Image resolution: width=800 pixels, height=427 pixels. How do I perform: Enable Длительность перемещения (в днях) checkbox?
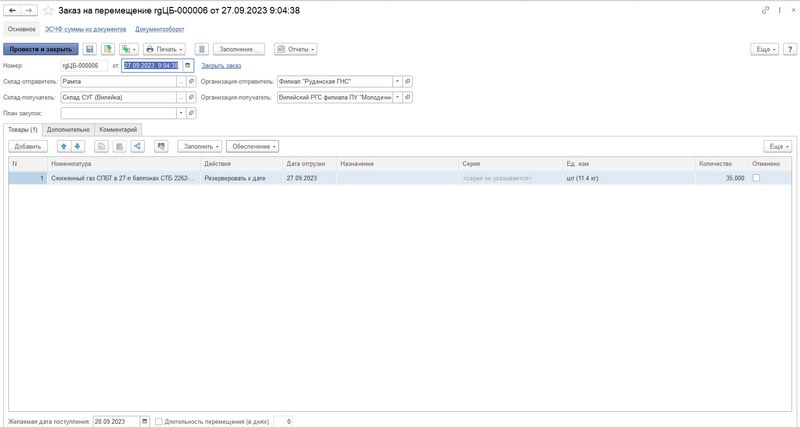160,421
